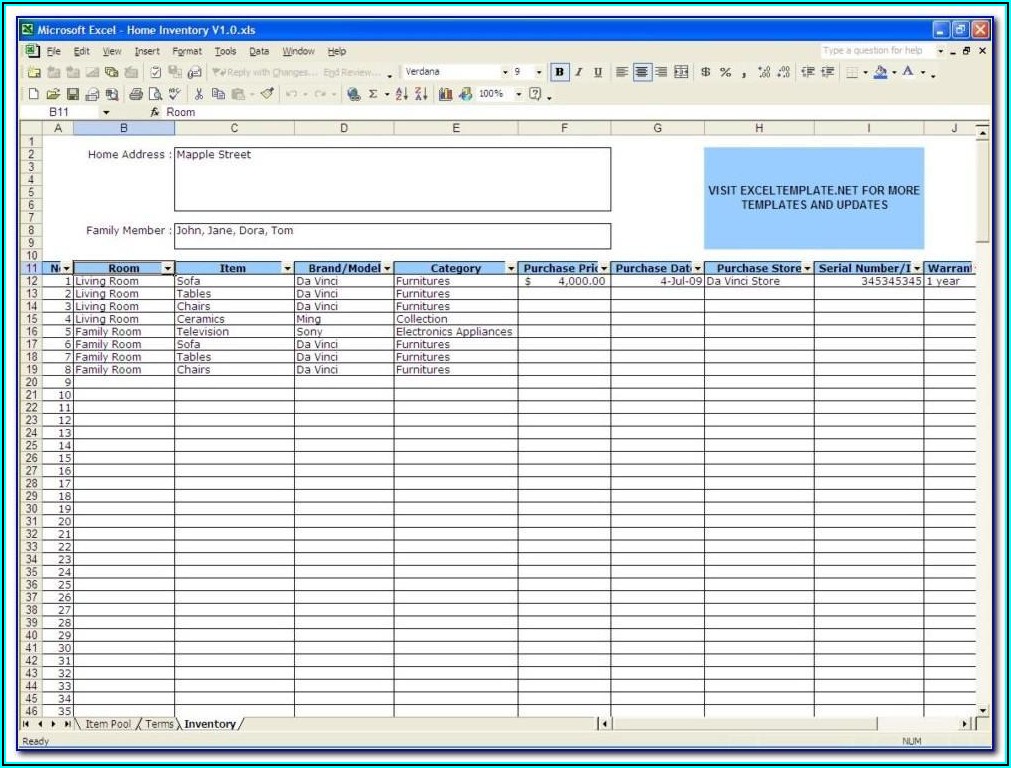Click the Merge and Center icon
1011x768 pixels.
(x=681, y=72)
